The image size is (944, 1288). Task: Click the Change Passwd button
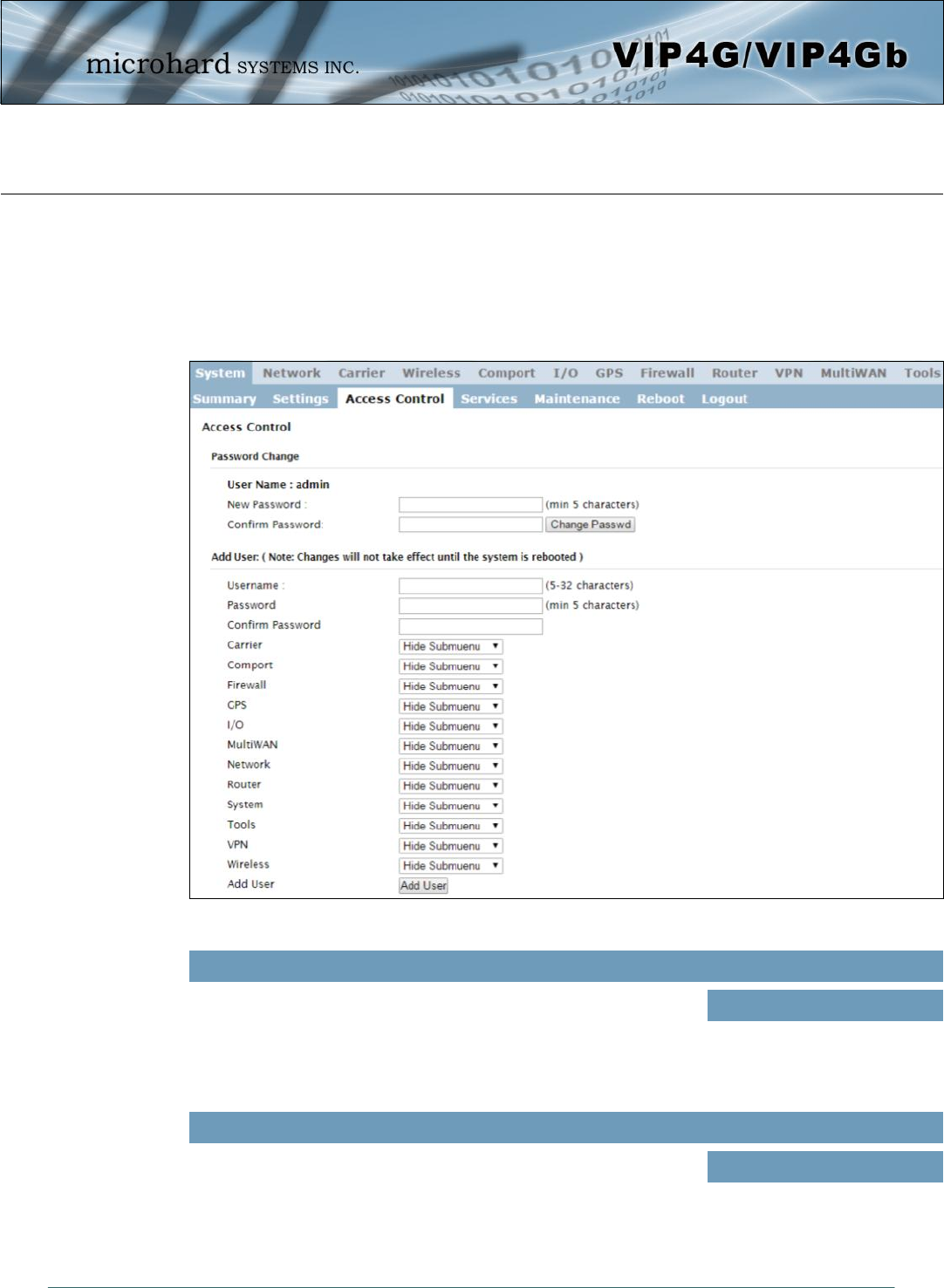click(591, 525)
